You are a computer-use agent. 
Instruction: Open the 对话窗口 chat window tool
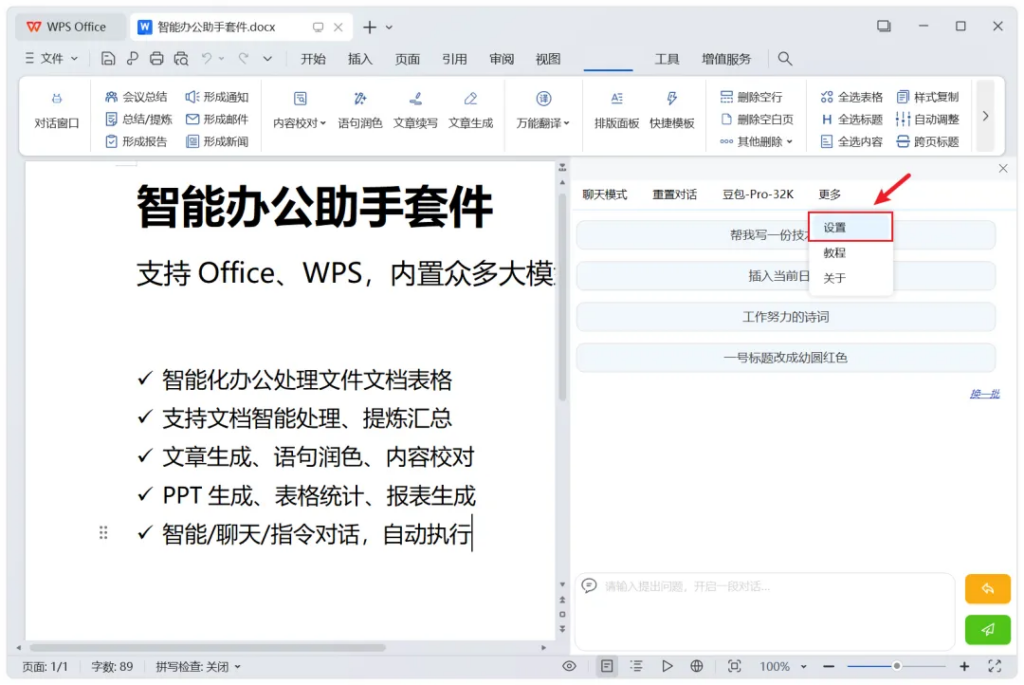56,110
